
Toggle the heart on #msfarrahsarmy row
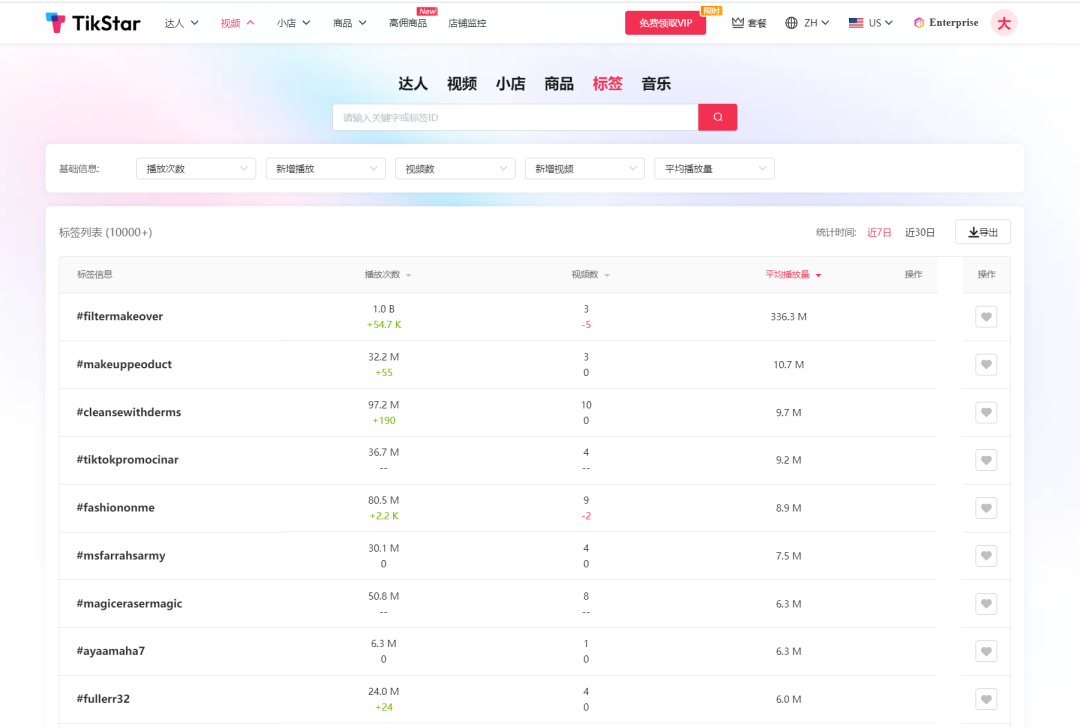point(986,555)
